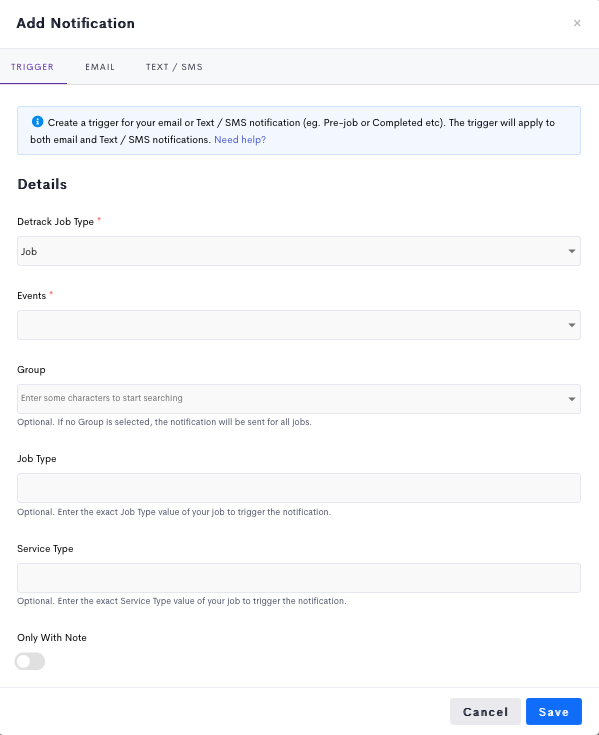
Task: Select the Trigger tab
Action: pyautogui.click(x=33, y=67)
